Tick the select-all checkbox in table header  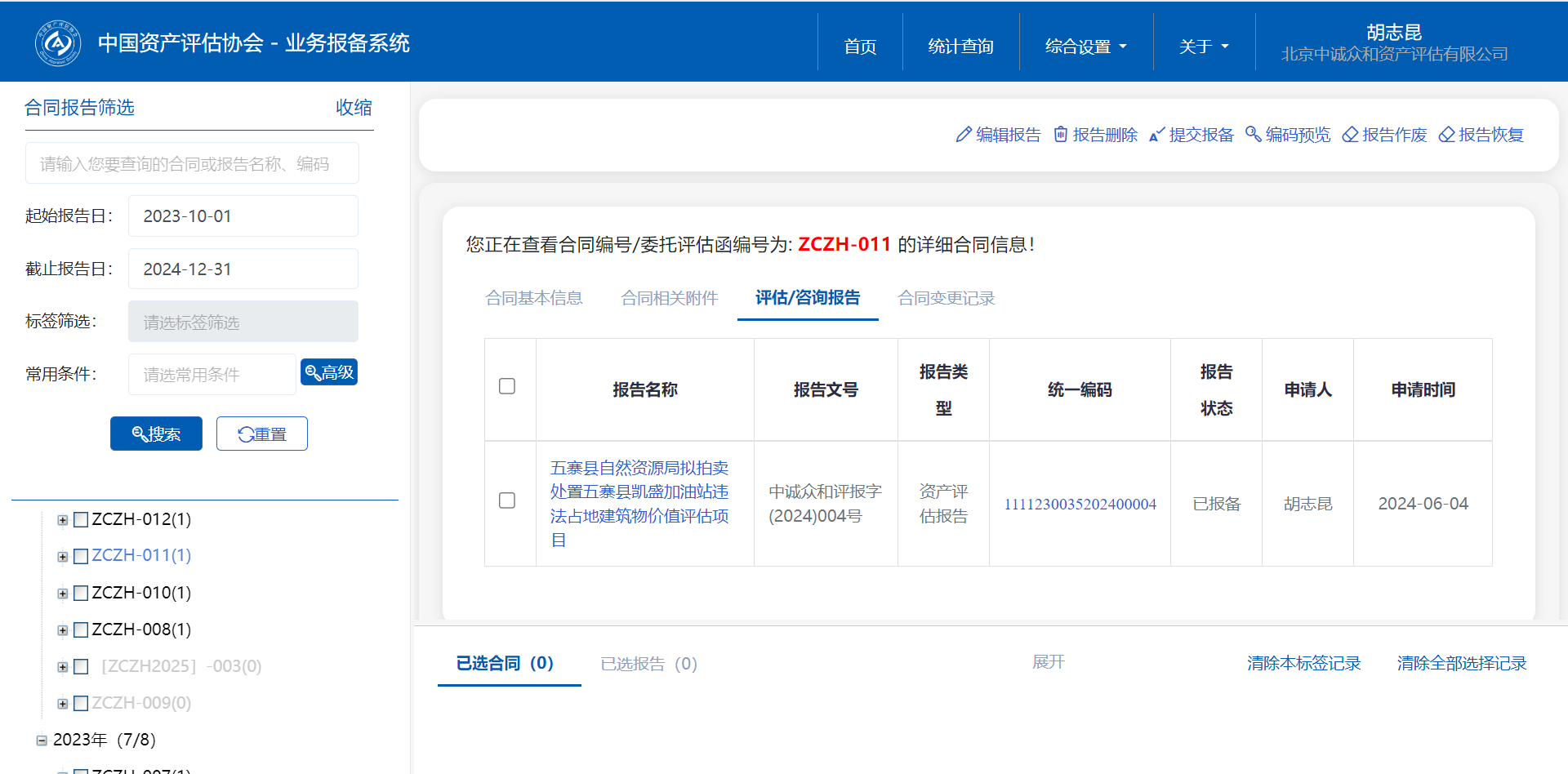507,386
